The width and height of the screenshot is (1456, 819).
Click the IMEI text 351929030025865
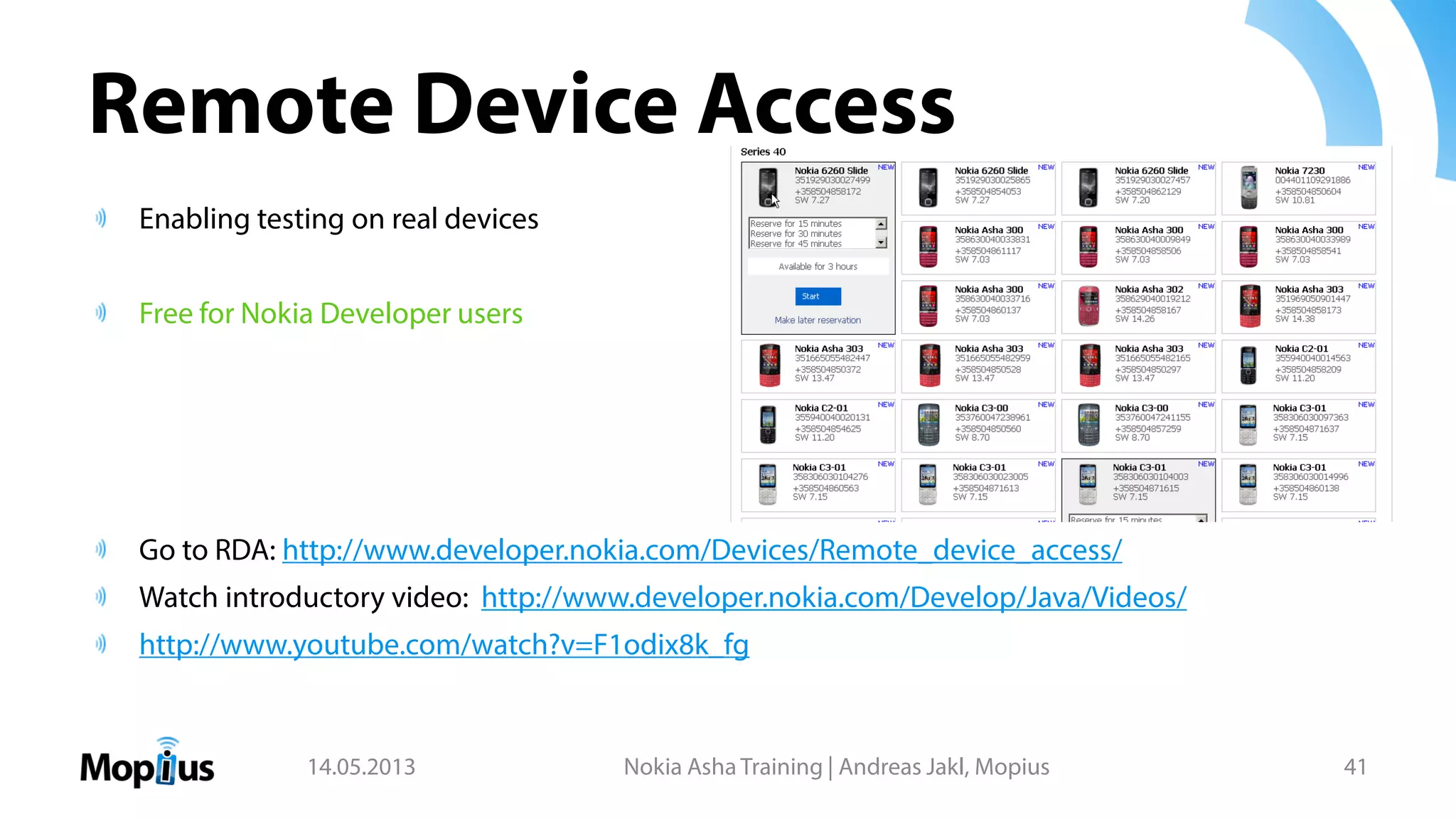992,181
